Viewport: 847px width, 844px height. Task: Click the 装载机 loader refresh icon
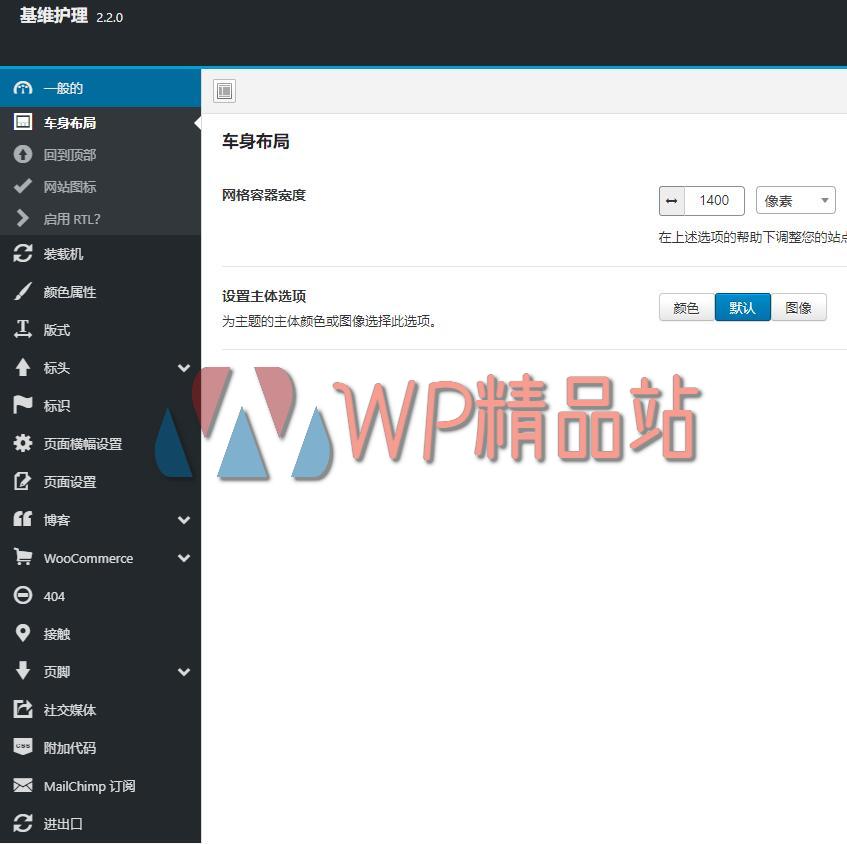pos(24,253)
